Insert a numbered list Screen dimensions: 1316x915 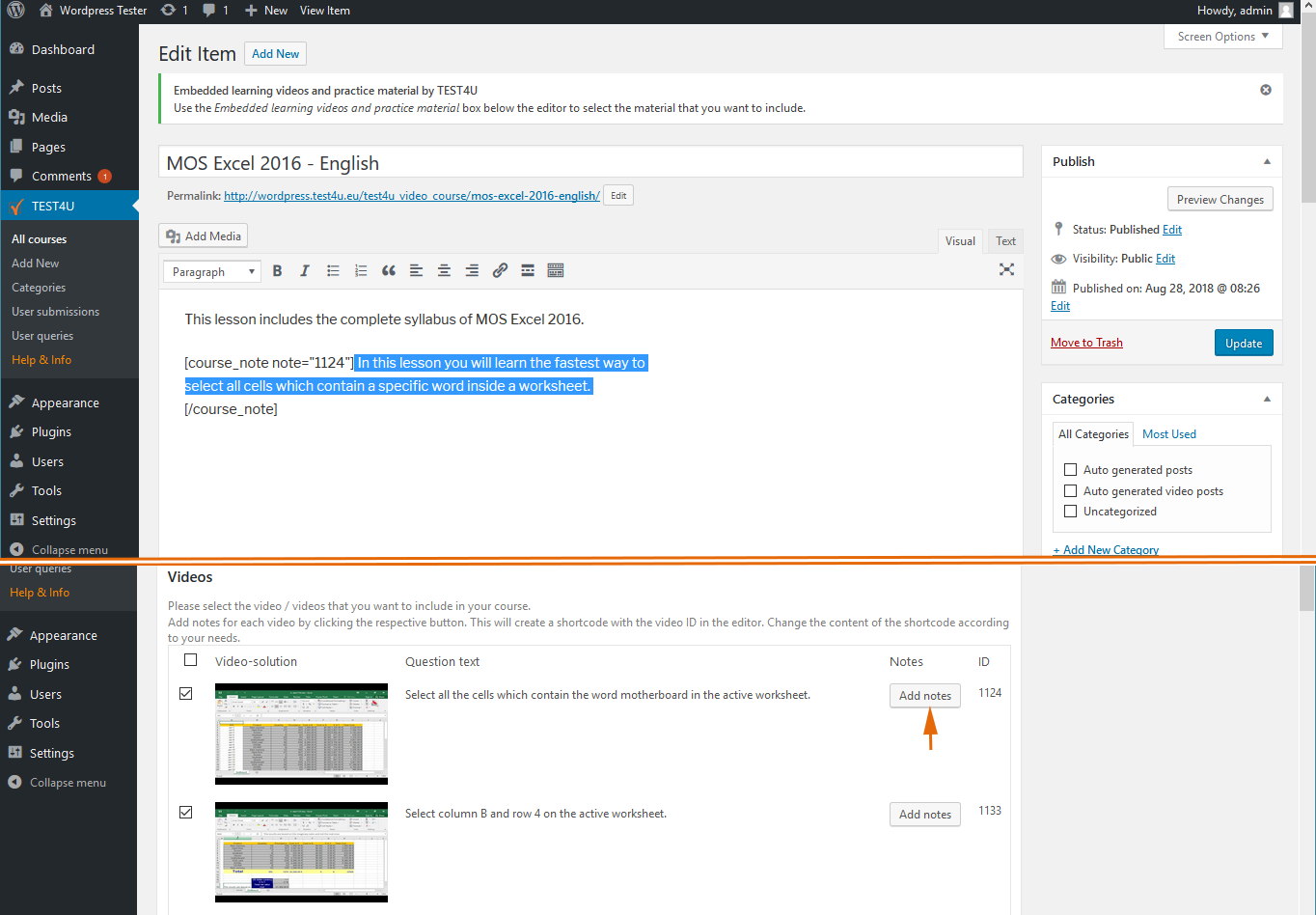[x=361, y=271]
